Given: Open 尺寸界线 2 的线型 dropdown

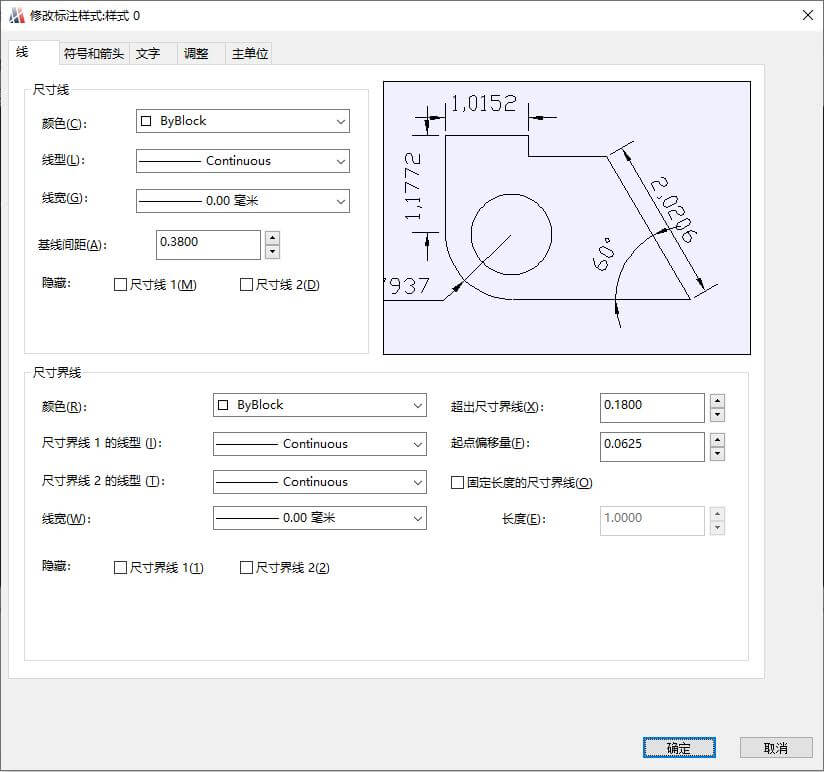Looking at the screenshot, I should tap(320, 482).
